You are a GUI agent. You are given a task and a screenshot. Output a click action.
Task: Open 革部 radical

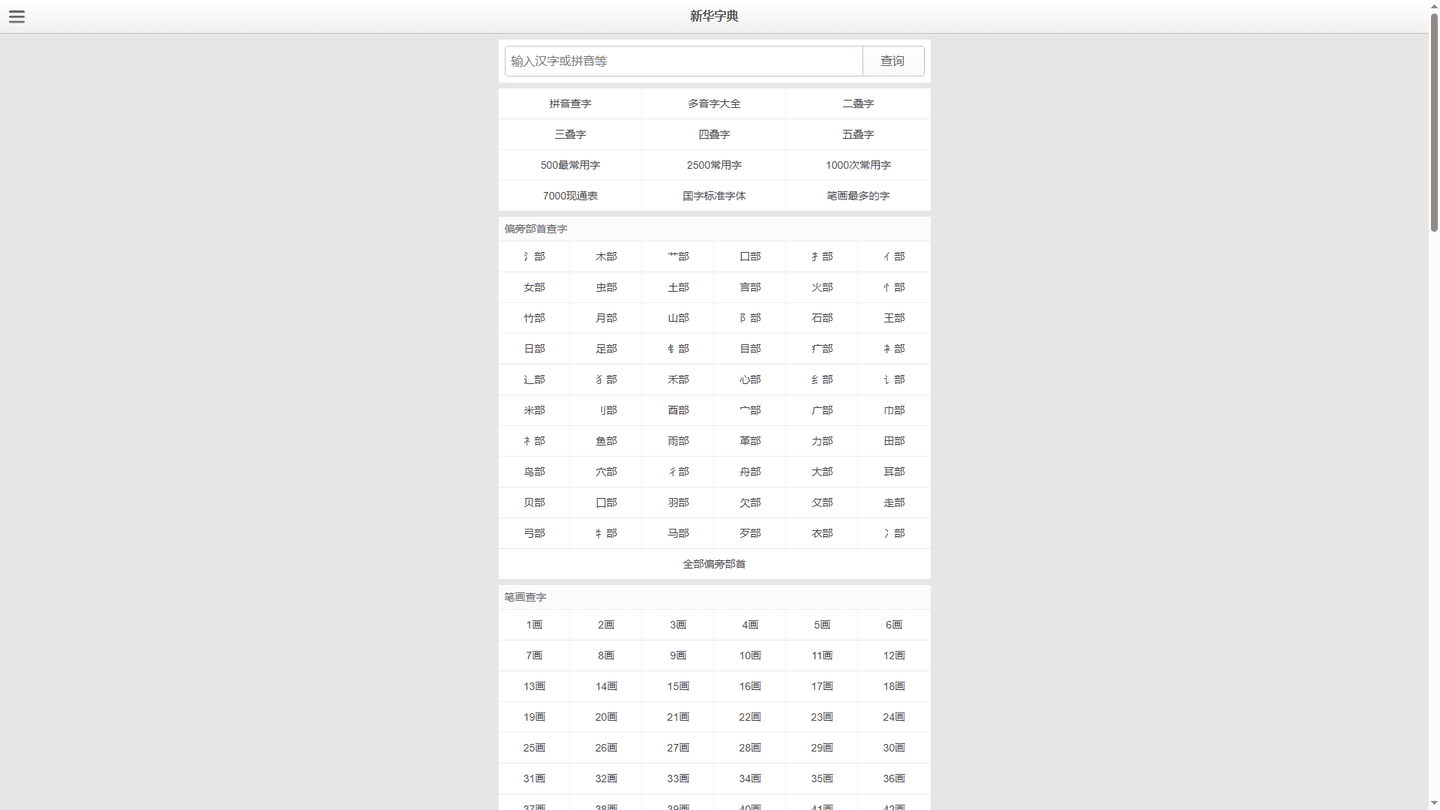(x=750, y=442)
